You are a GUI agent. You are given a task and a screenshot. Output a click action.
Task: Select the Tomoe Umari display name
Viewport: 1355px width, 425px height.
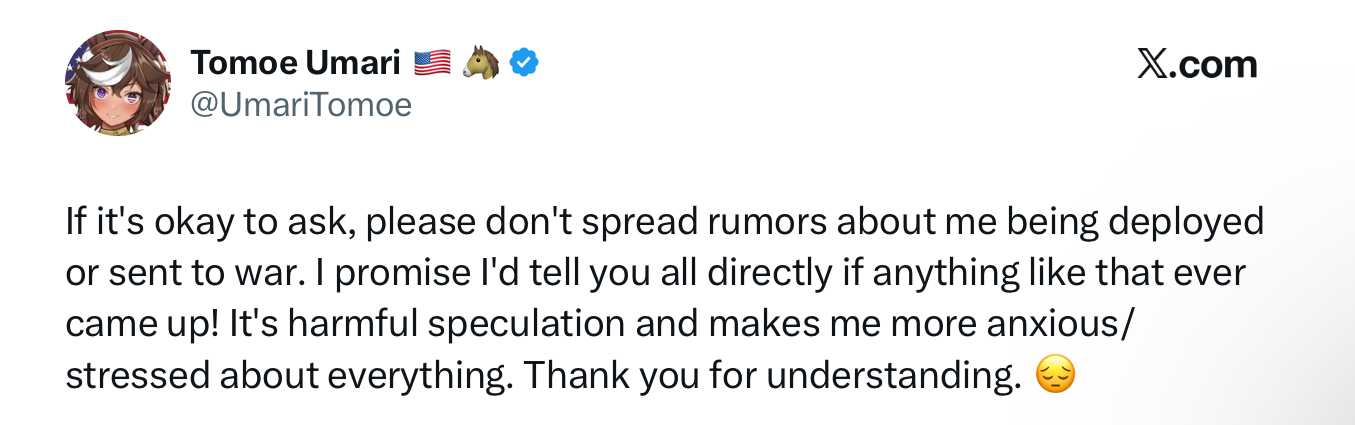click(x=294, y=63)
